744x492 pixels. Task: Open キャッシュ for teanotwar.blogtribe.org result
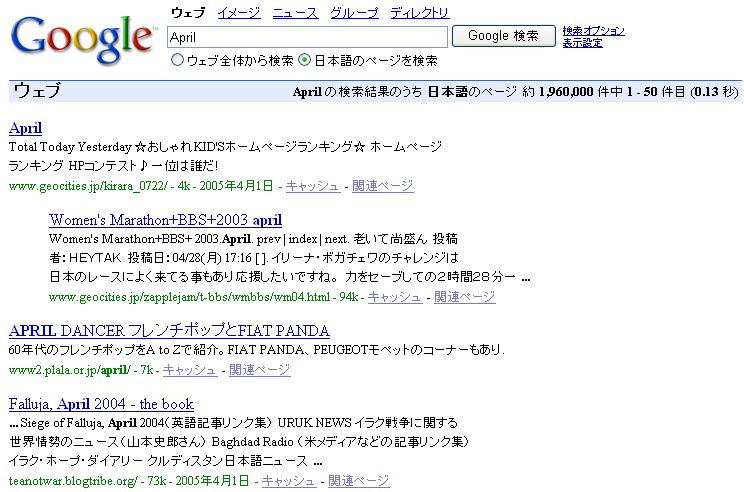click(x=288, y=481)
